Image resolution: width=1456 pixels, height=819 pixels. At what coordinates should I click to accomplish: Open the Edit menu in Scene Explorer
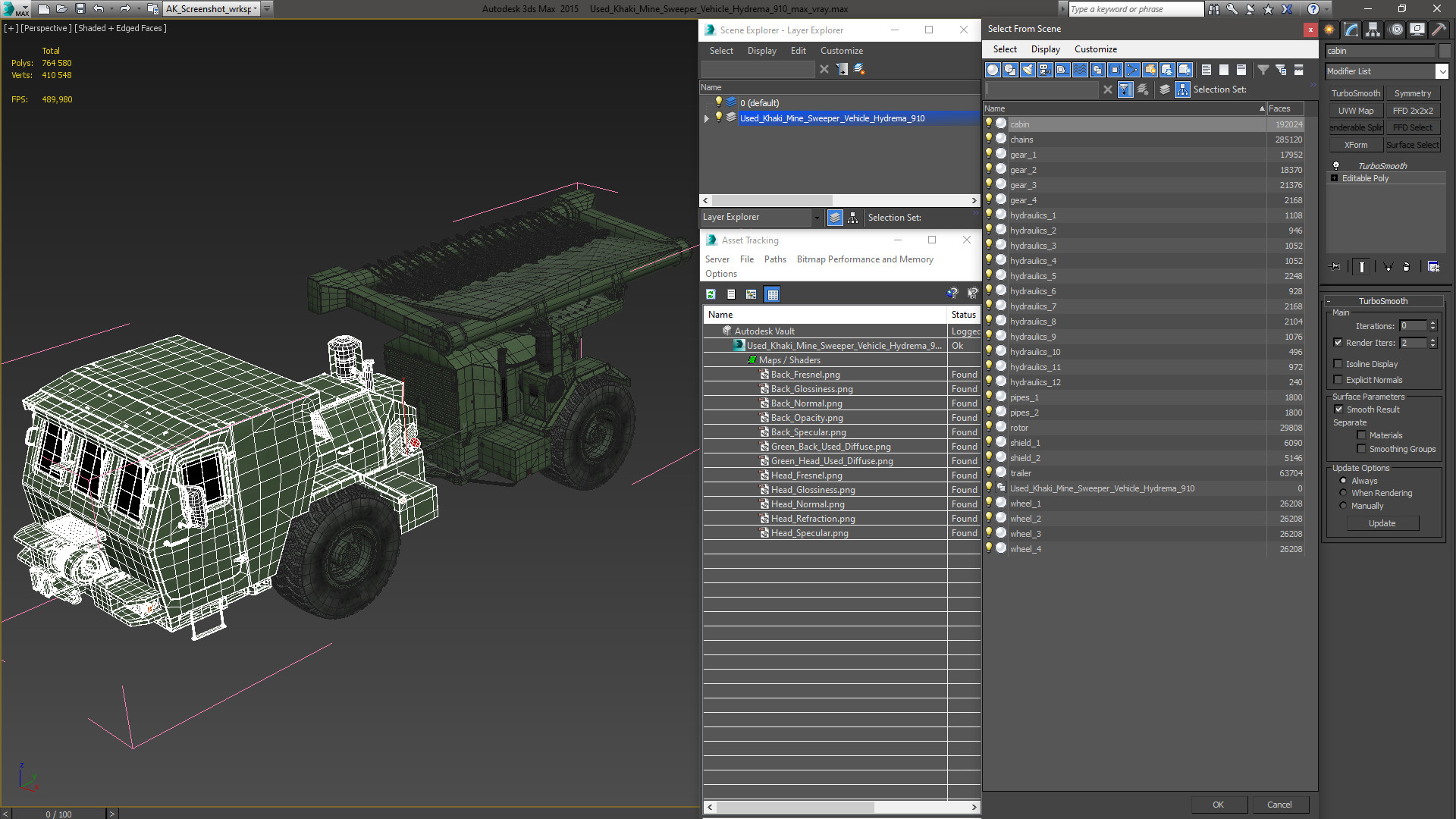[798, 51]
